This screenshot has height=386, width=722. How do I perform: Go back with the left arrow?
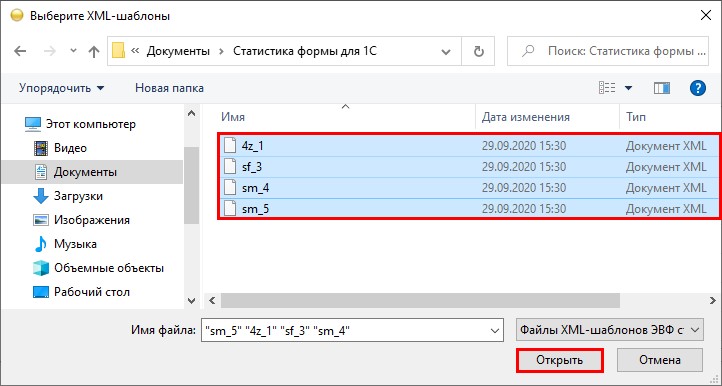click(20, 51)
